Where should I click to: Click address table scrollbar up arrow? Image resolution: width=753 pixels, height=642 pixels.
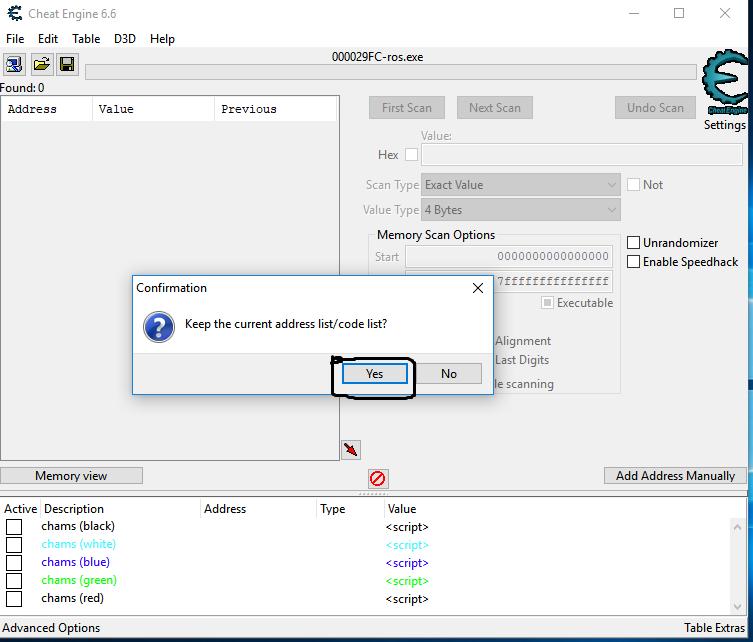pos(738,527)
